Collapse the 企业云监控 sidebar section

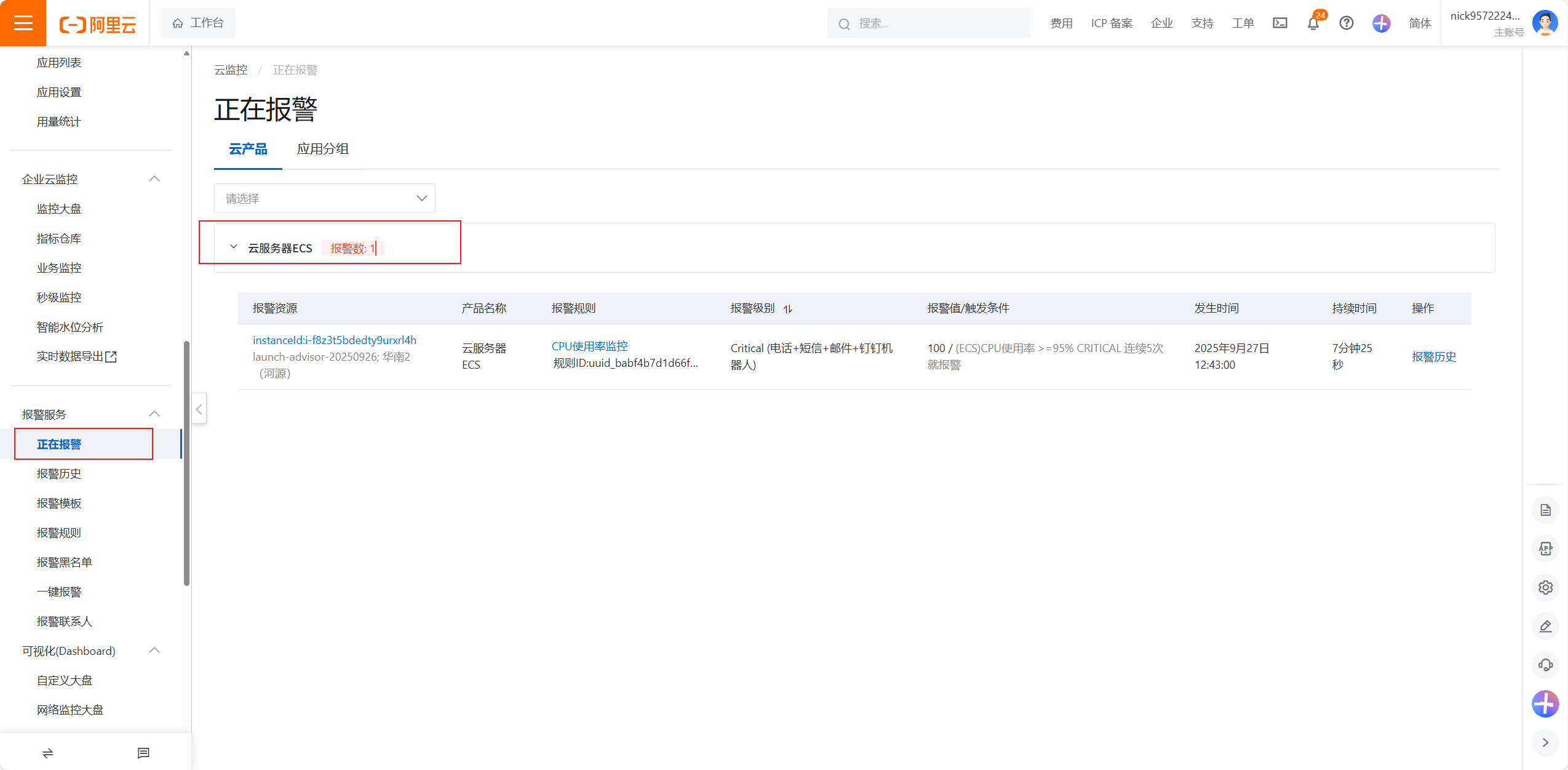tap(154, 179)
